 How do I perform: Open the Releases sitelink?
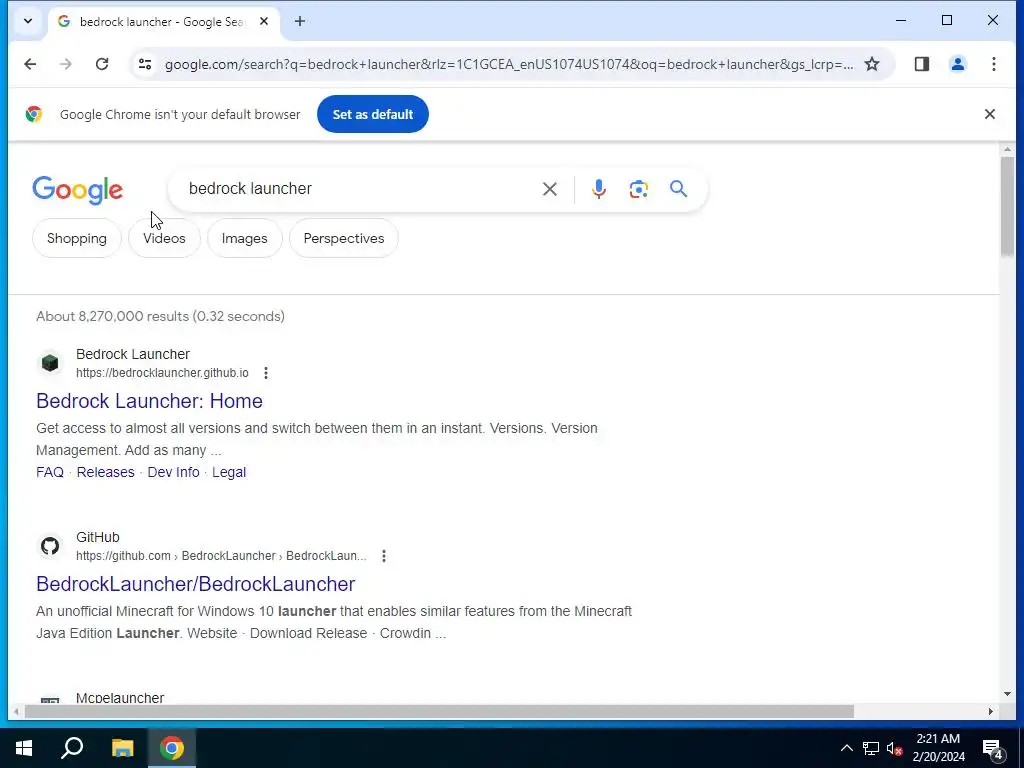click(x=105, y=472)
